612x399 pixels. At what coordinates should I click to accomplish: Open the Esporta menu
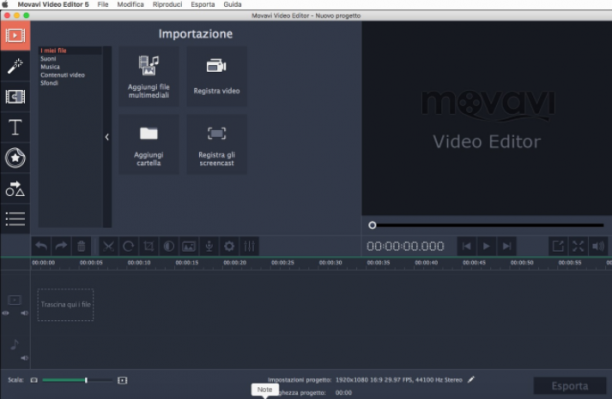point(203,4)
